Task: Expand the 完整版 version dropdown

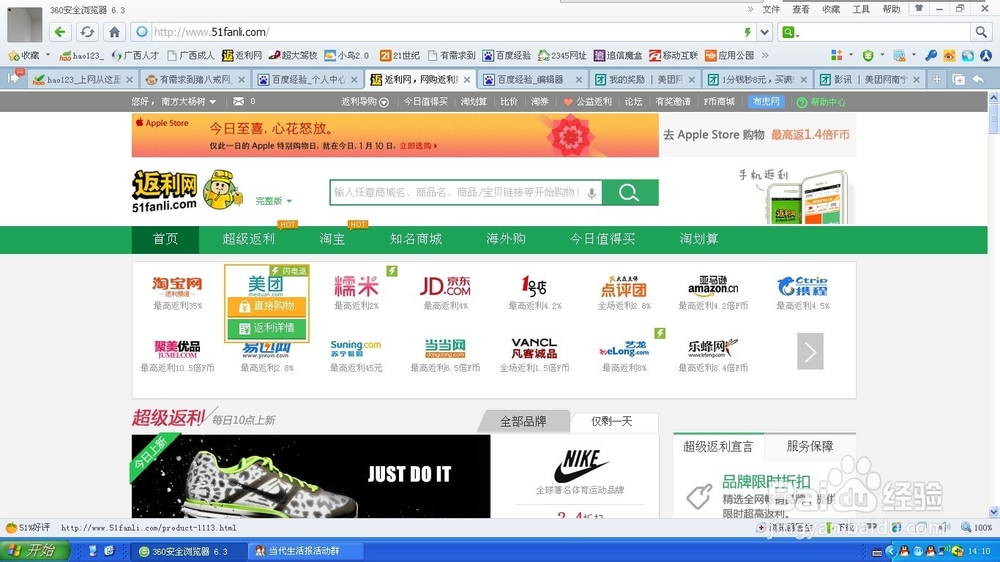Action: tap(274, 201)
